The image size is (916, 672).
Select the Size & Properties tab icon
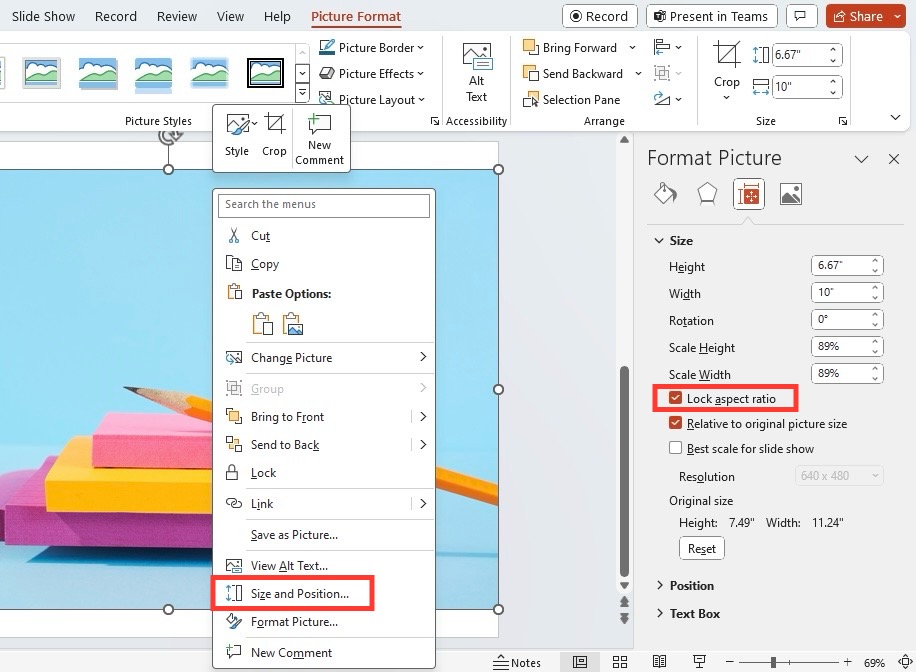(x=748, y=194)
